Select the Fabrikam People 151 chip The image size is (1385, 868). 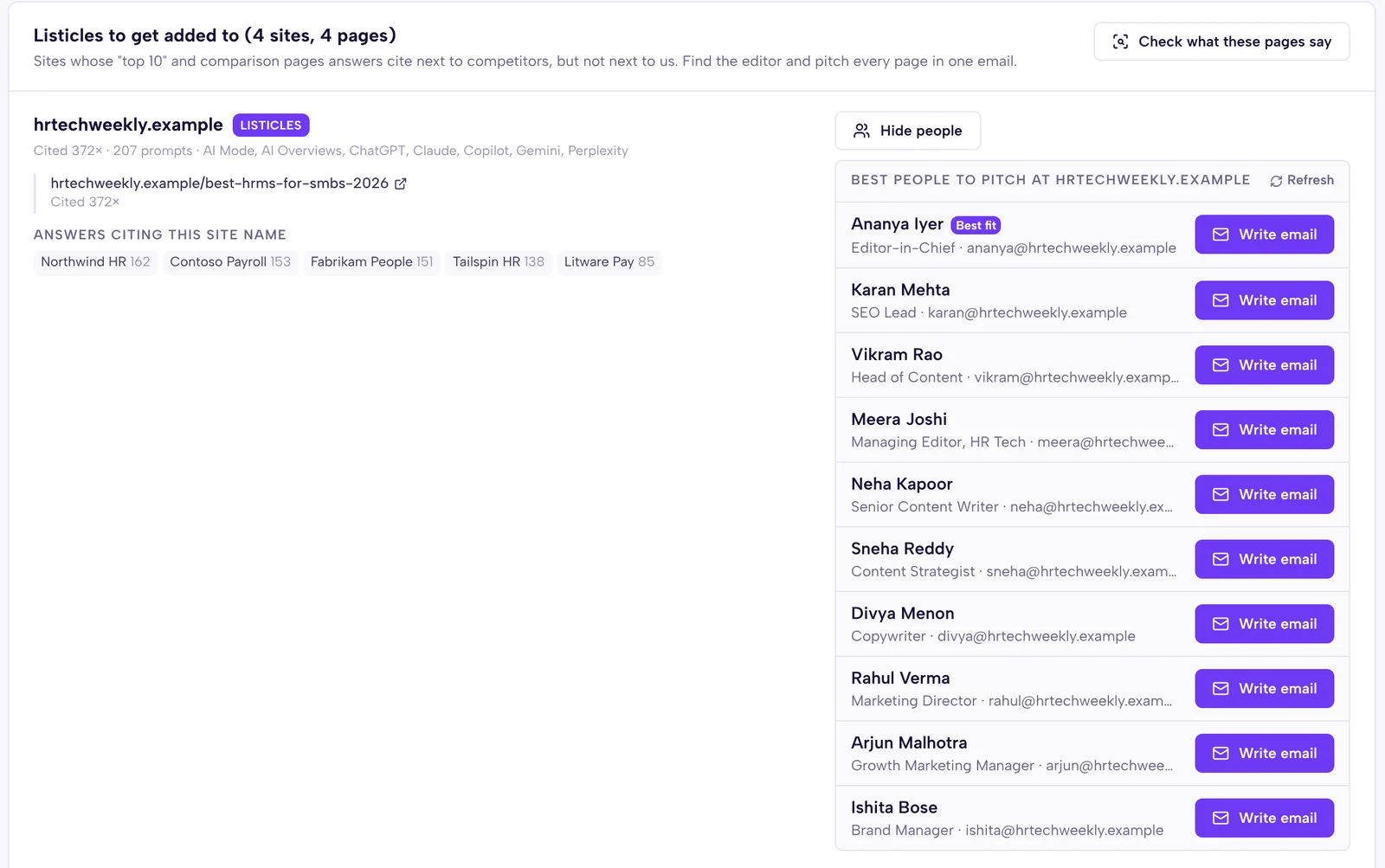click(x=371, y=262)
